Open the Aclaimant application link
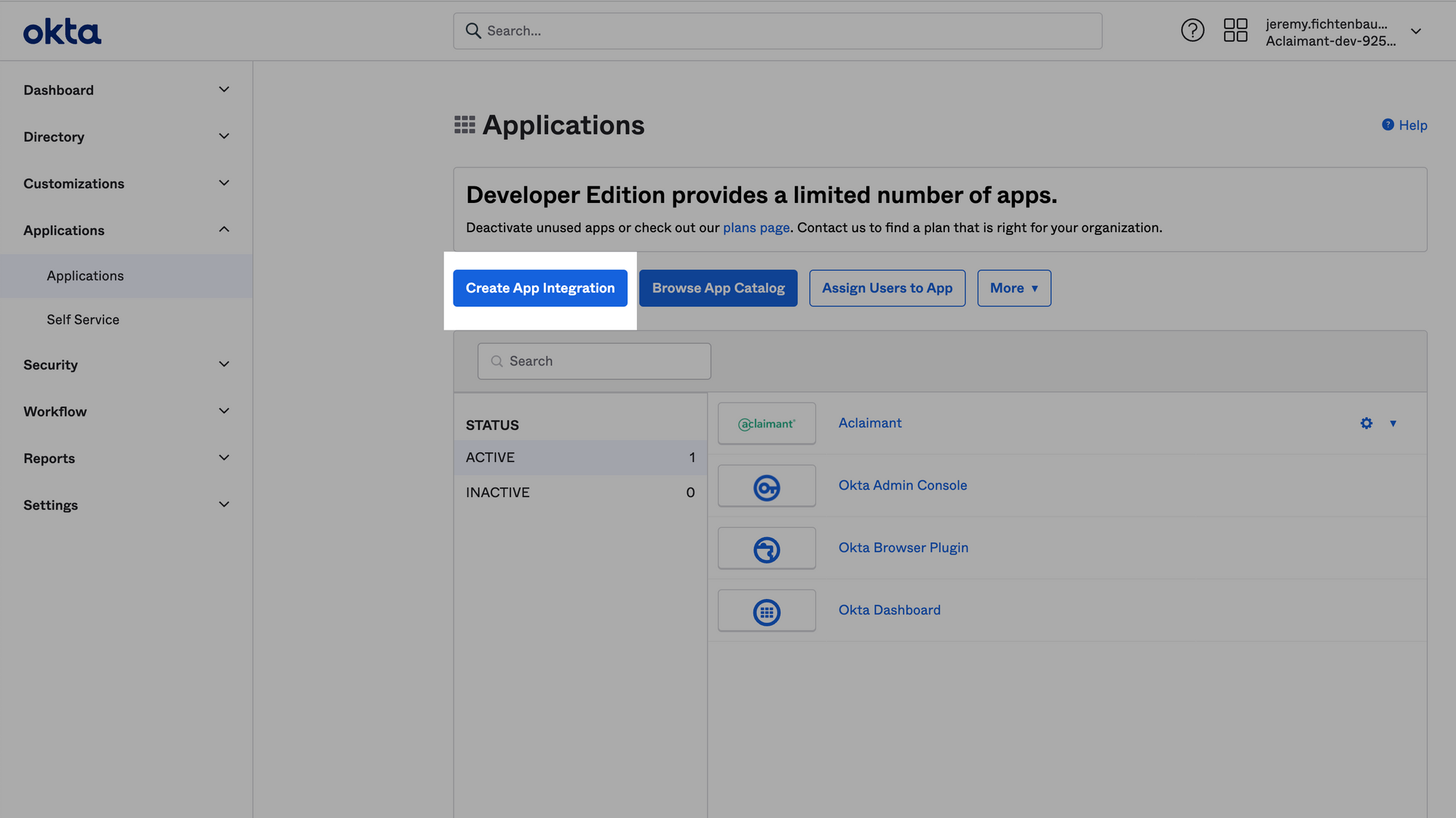Screen dimensions: 1456x818 coord(870,423)
